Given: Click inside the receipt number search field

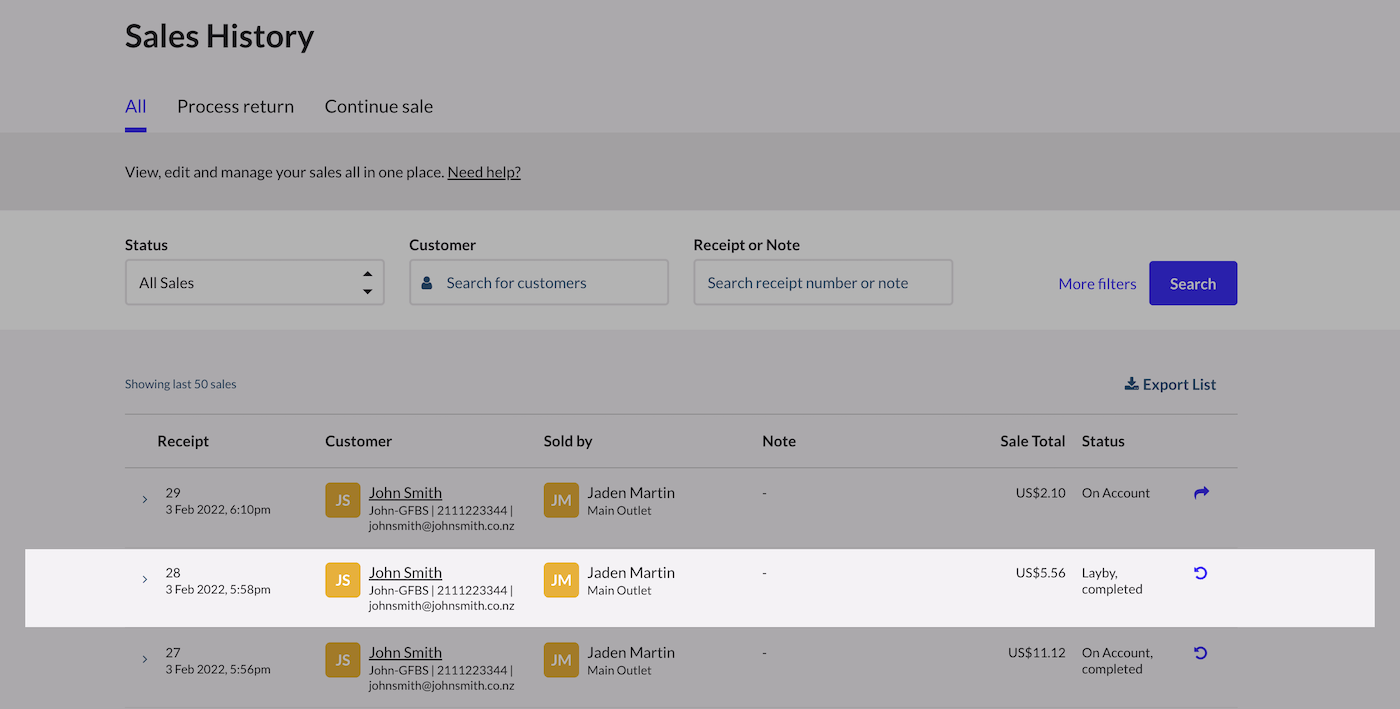Looking at the screenshot, I should (822, 282).
